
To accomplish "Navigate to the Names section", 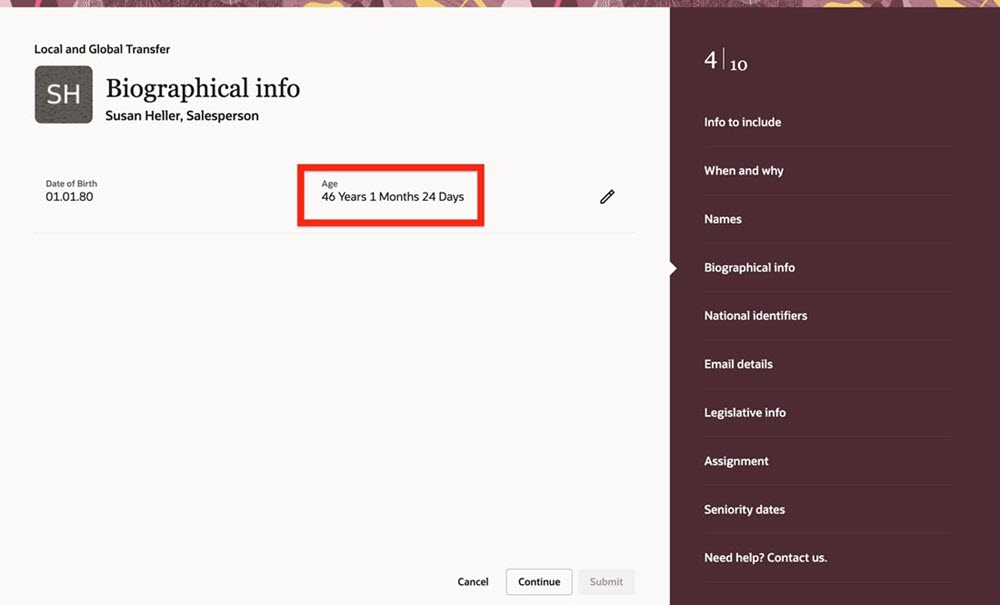I will (x=722, y=219).
